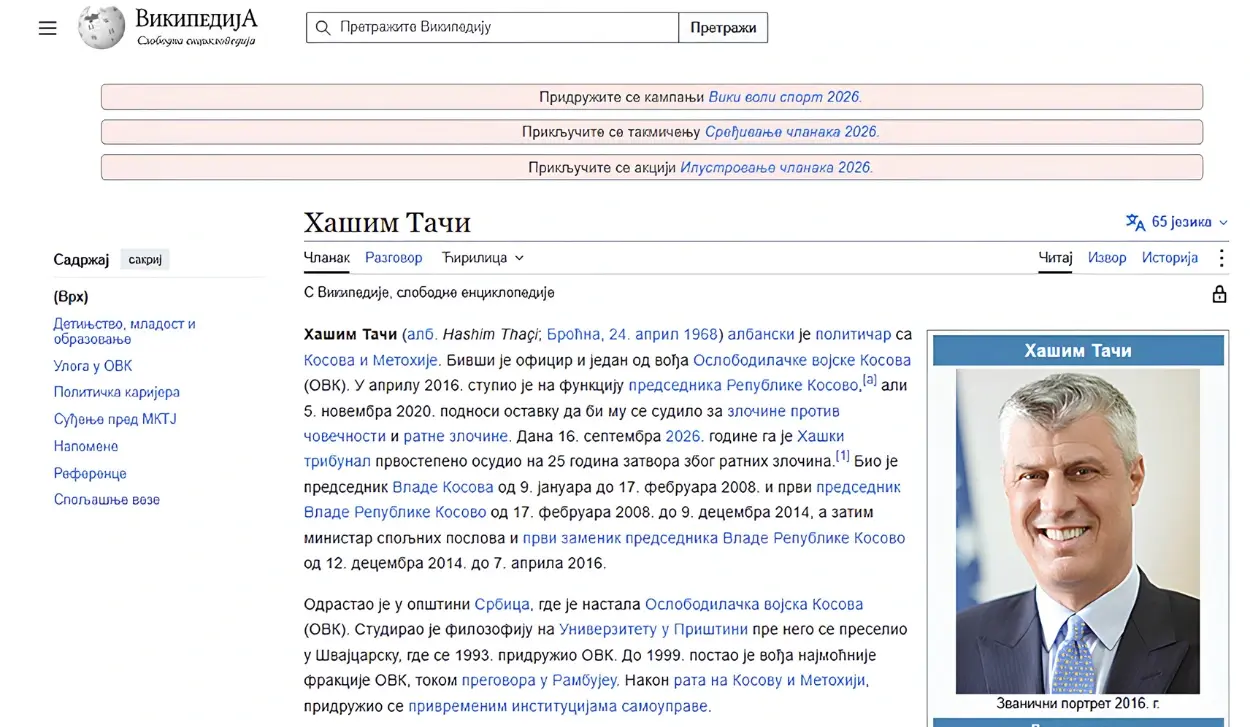Open the Универзитету у Приштини link
The height and width of the screenshot is (727, 1250).
tap(654, 630)
